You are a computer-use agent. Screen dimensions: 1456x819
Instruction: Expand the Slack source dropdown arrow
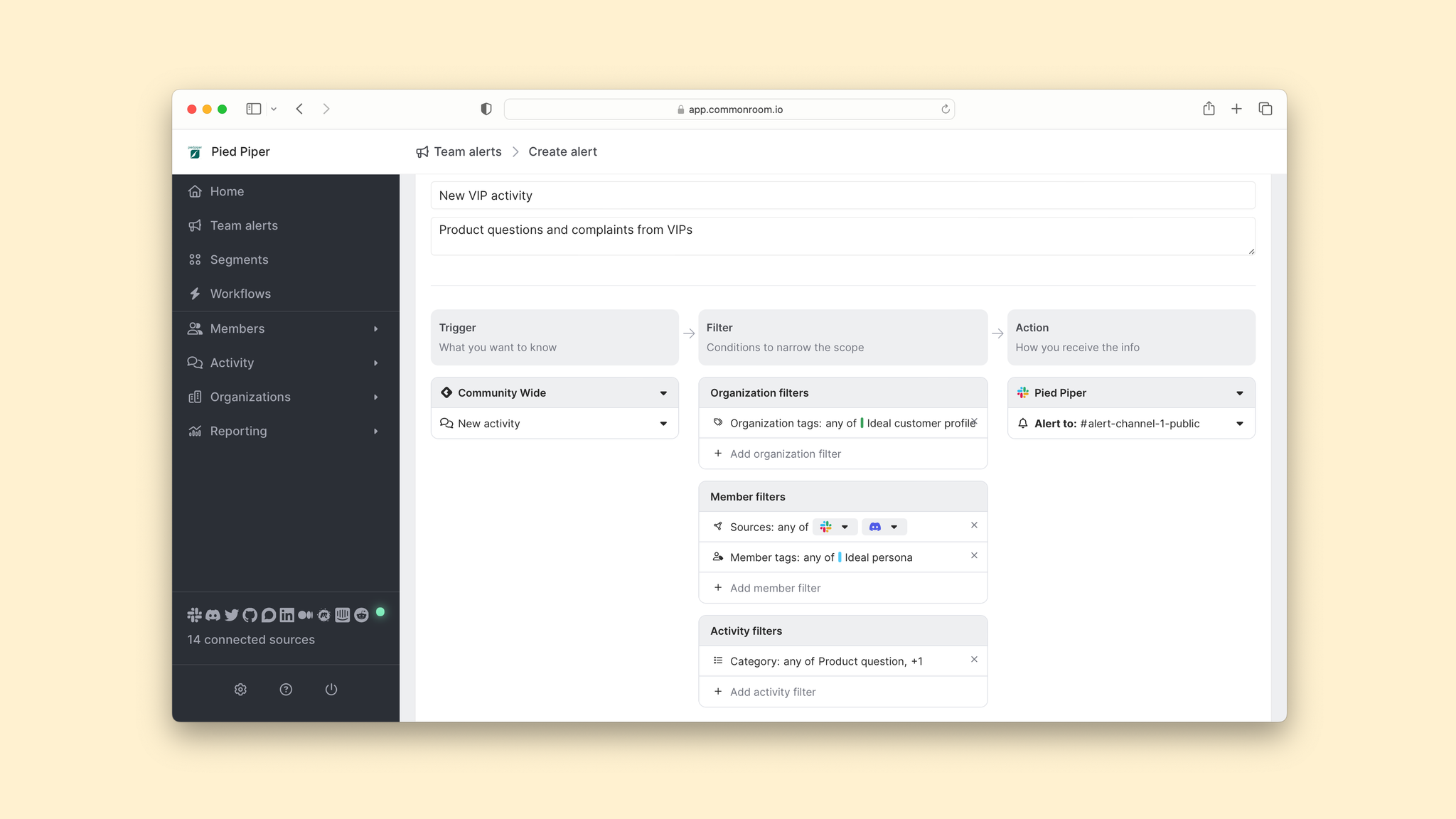845,528
